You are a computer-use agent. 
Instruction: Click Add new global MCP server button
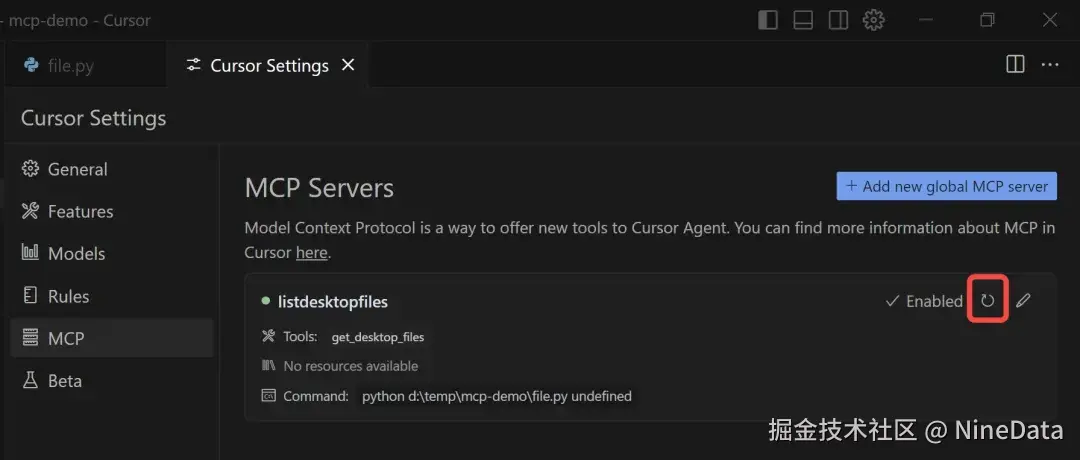click(x=946, y=186)
